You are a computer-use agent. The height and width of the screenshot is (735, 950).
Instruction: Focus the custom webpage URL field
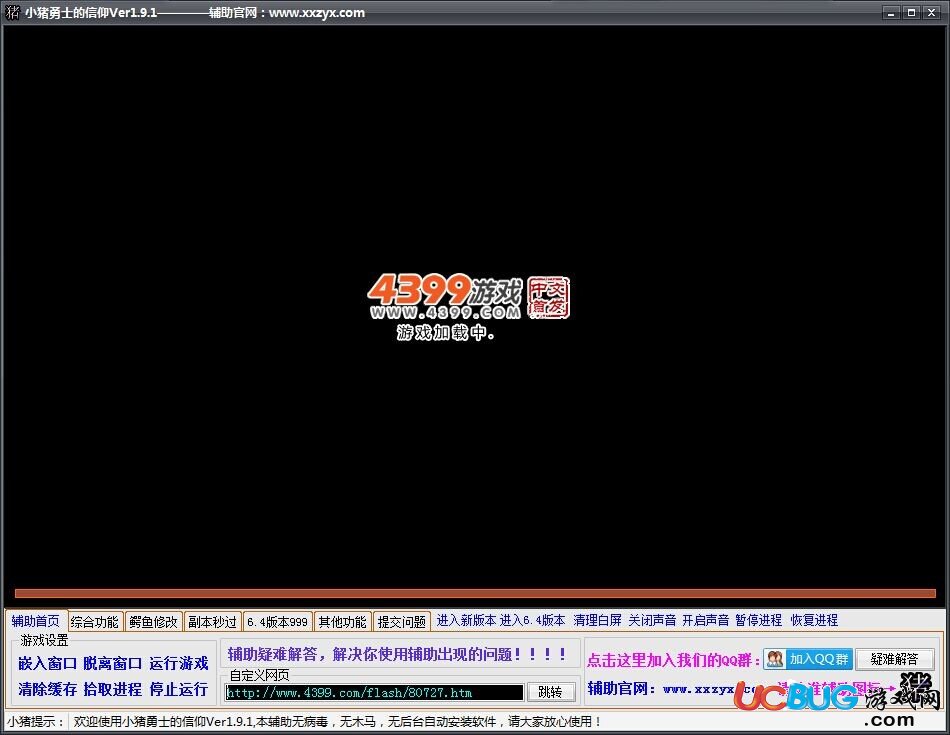[x=374, y=692]
